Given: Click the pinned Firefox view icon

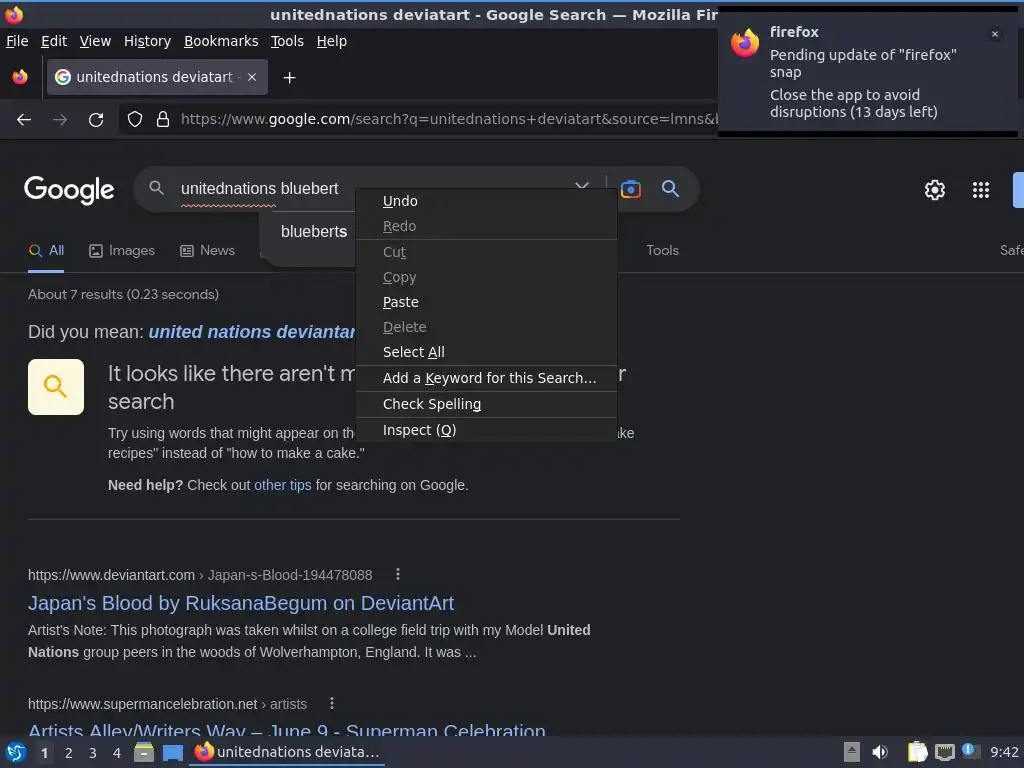Looking at the screenshot, I should point(20,77).
